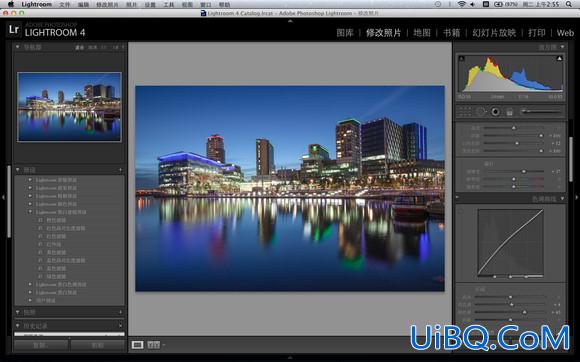Image resolution: width=580 pixels, height=362 pixels.
Task: Open the Before/After comparison view
Action: pos(154,345)
